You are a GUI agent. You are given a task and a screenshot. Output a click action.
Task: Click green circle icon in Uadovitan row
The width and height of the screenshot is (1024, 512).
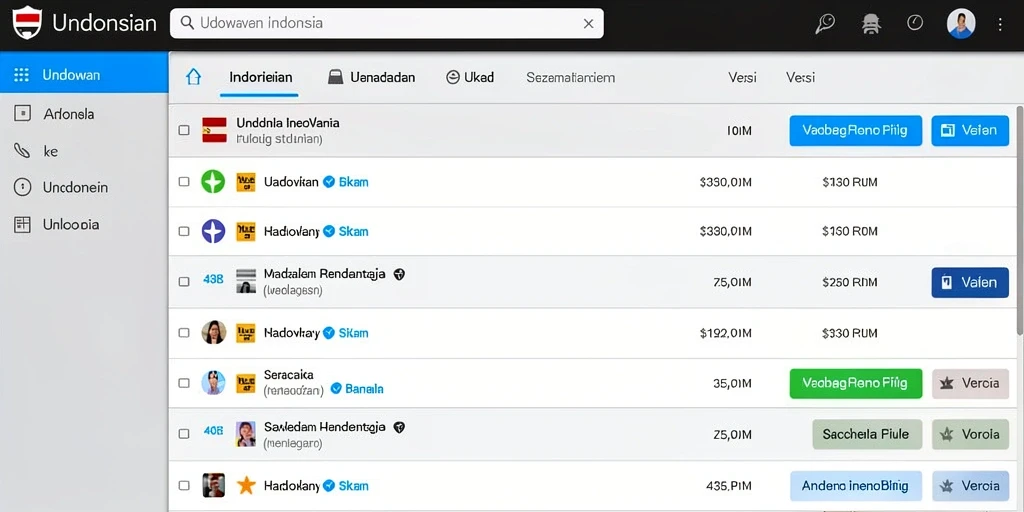(213, 182)
